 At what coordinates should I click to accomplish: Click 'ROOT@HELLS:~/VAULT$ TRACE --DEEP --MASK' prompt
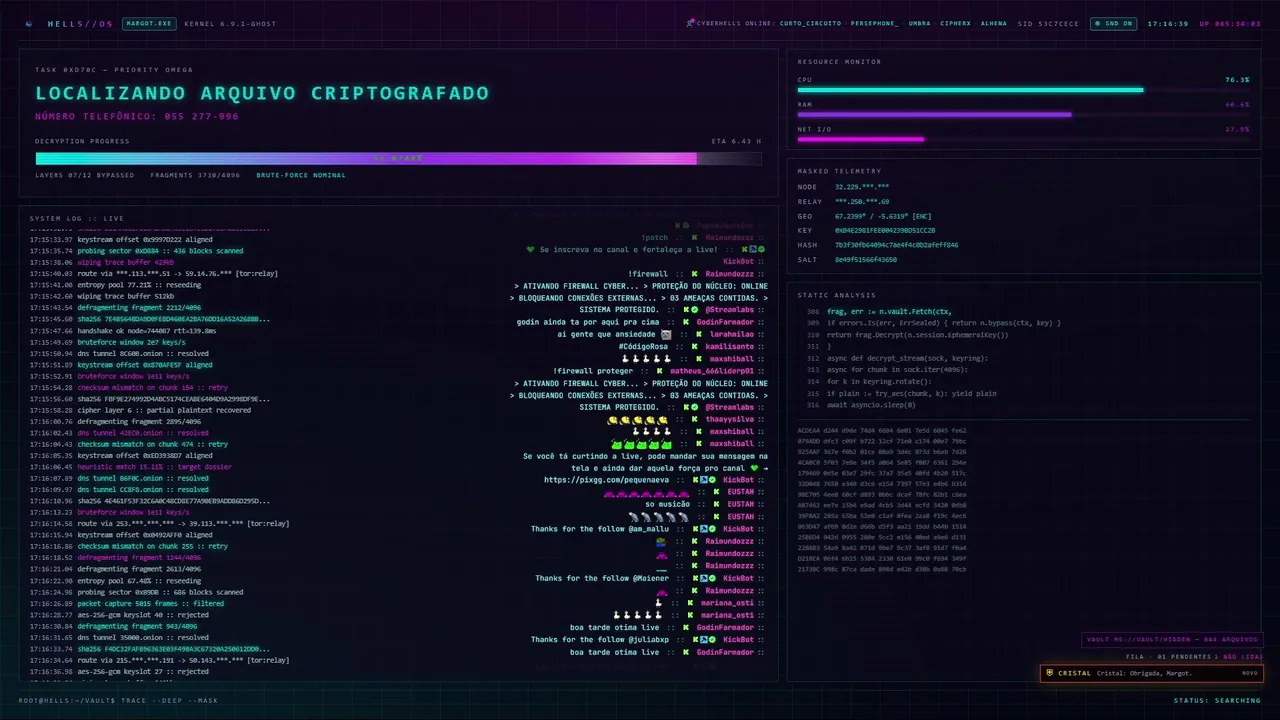[118, 700]
